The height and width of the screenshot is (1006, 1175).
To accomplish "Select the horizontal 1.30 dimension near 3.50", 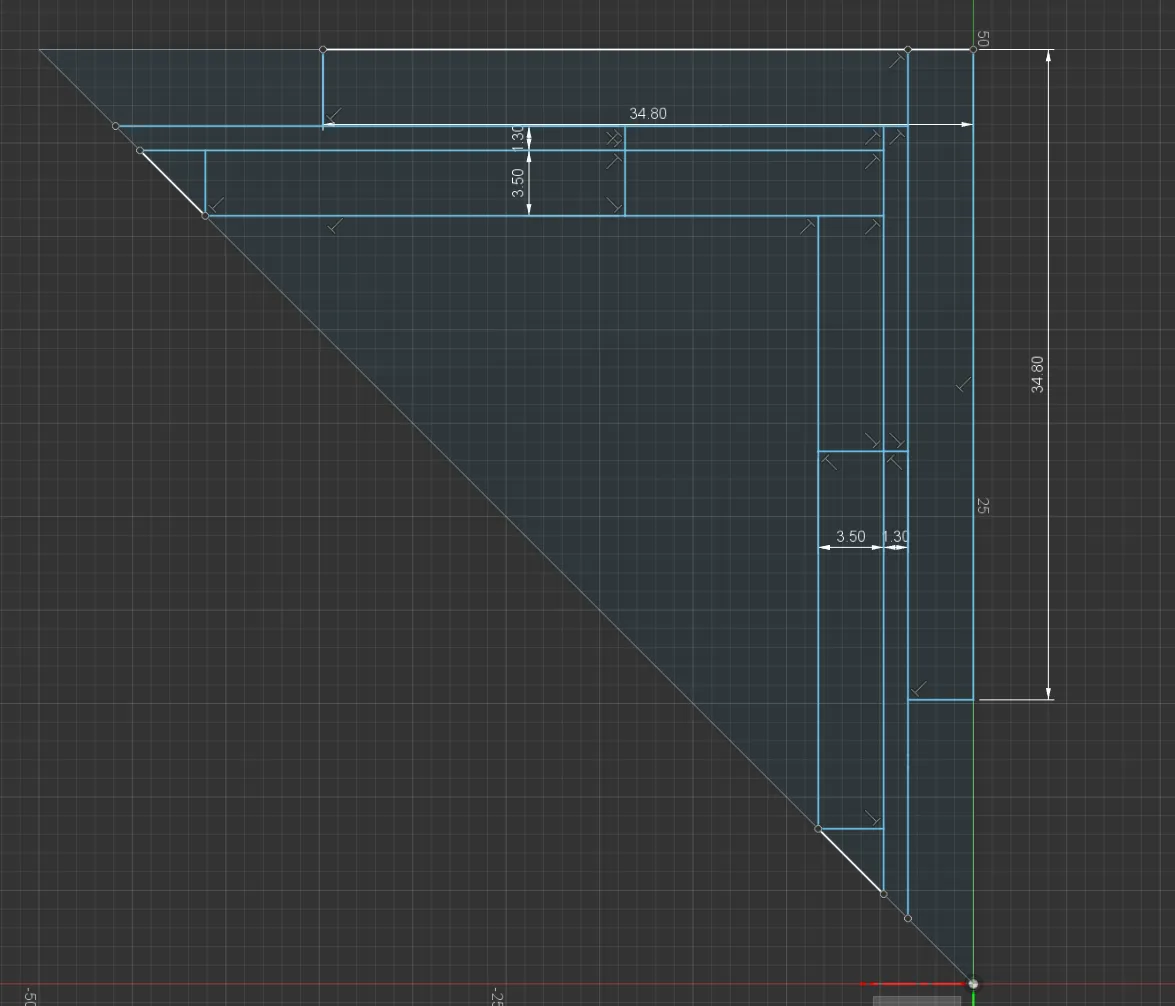I will tap(895, 536).
